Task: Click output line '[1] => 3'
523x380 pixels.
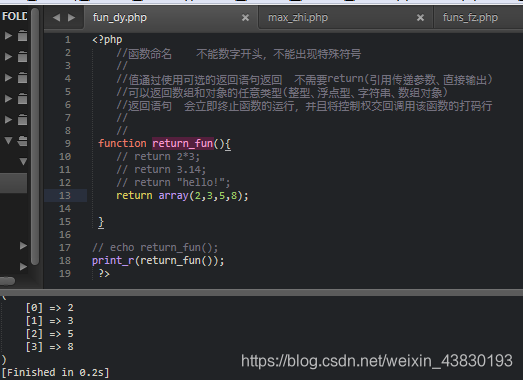Action: point(50,321)
